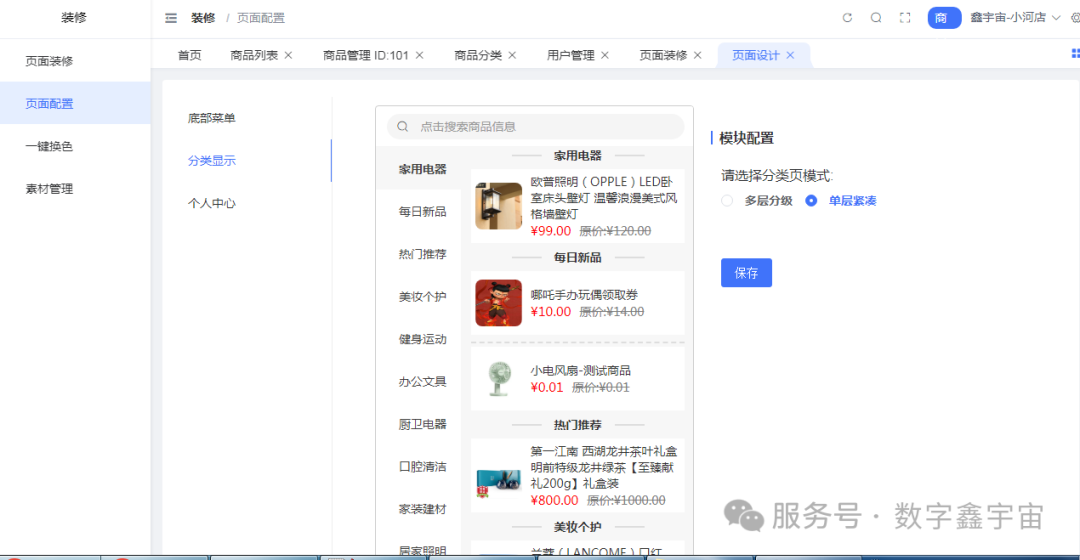Collapse sidebar with hamburger menu icon
The width and height of the screenshot is (1080, 560).
click(x=171, y=18)
